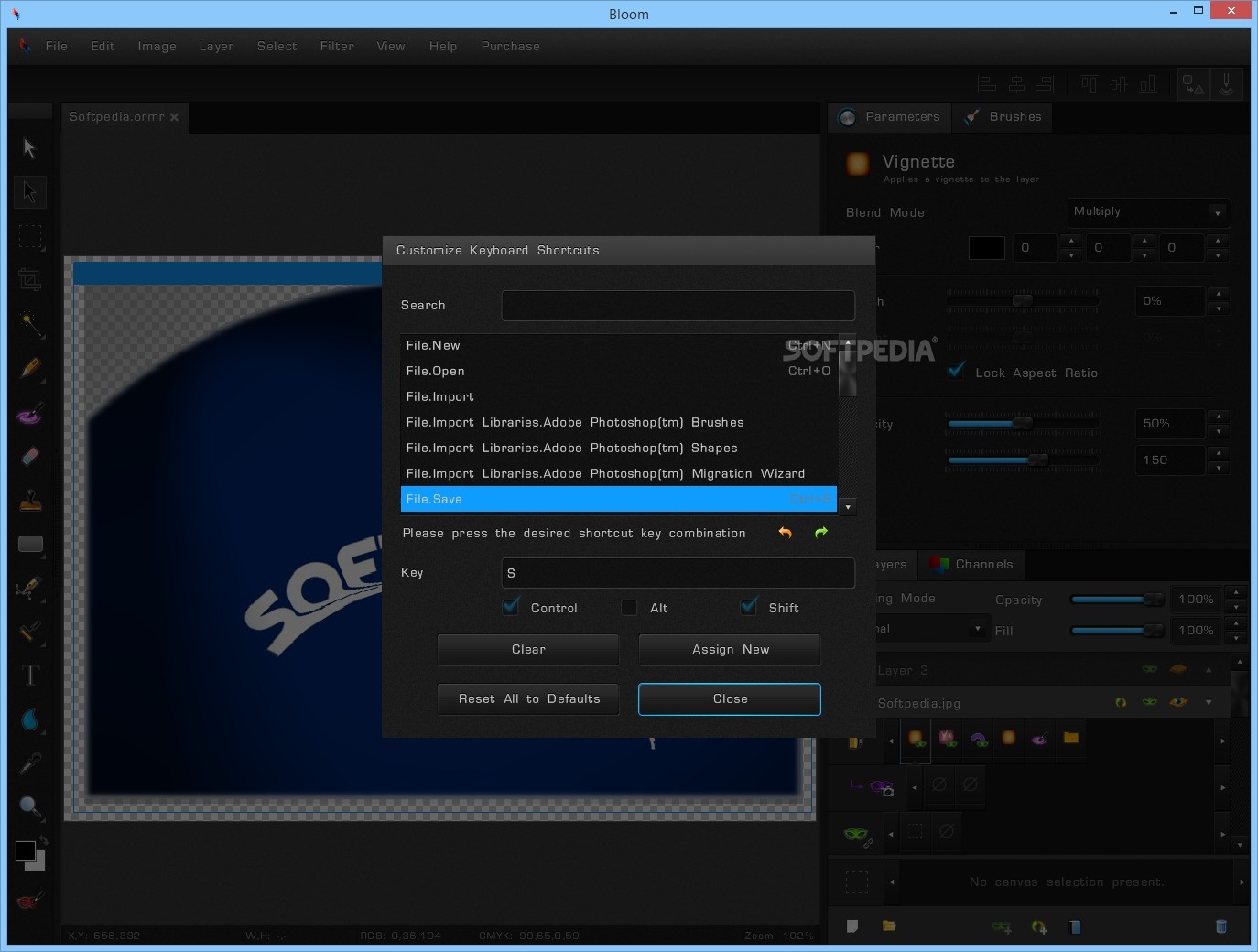1258x952 pixels.
Task: Toggle visibility eye of Softpedia.jpg layer
Action: click(1178, 702)
